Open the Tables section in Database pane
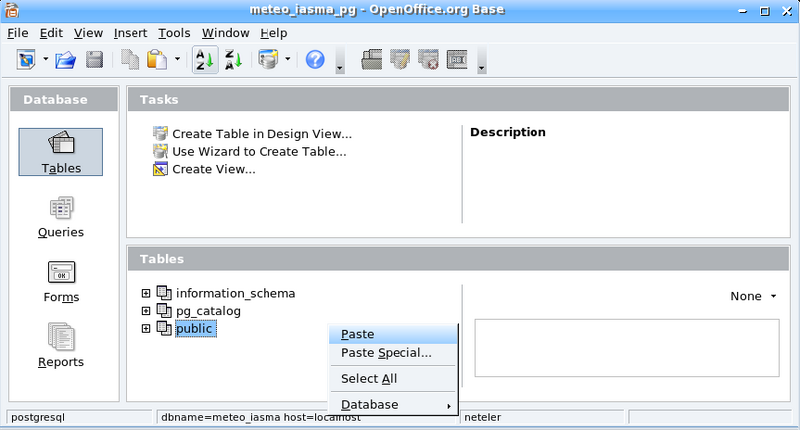This screenshot has height=430, width=800. [x=61, y=151]
